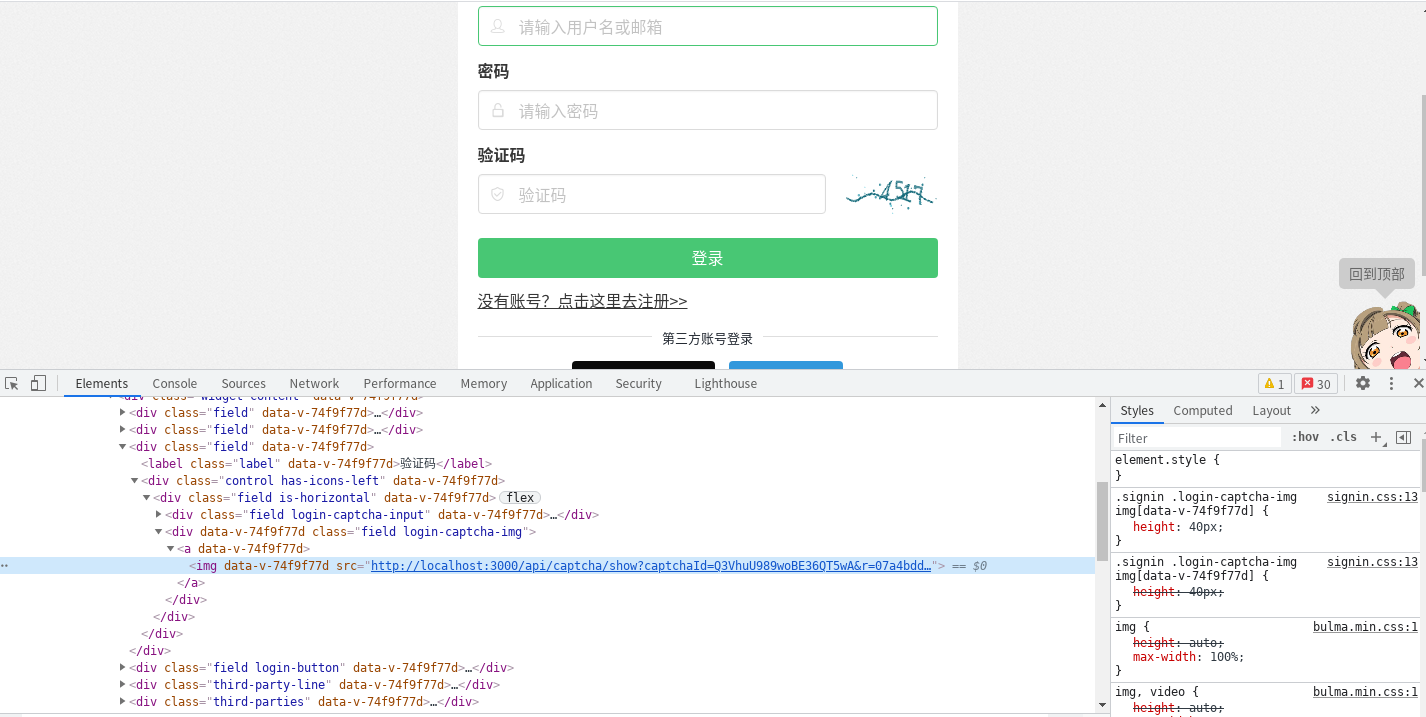1426x717 pixels.
Task: Select the Styles pane tab
Action: pyautogui.click(x=1137, y=410)
